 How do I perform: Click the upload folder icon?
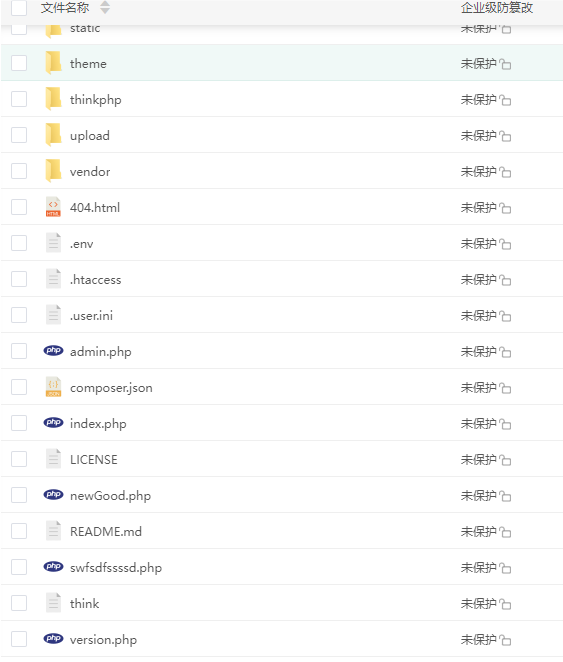pos(53,135)
